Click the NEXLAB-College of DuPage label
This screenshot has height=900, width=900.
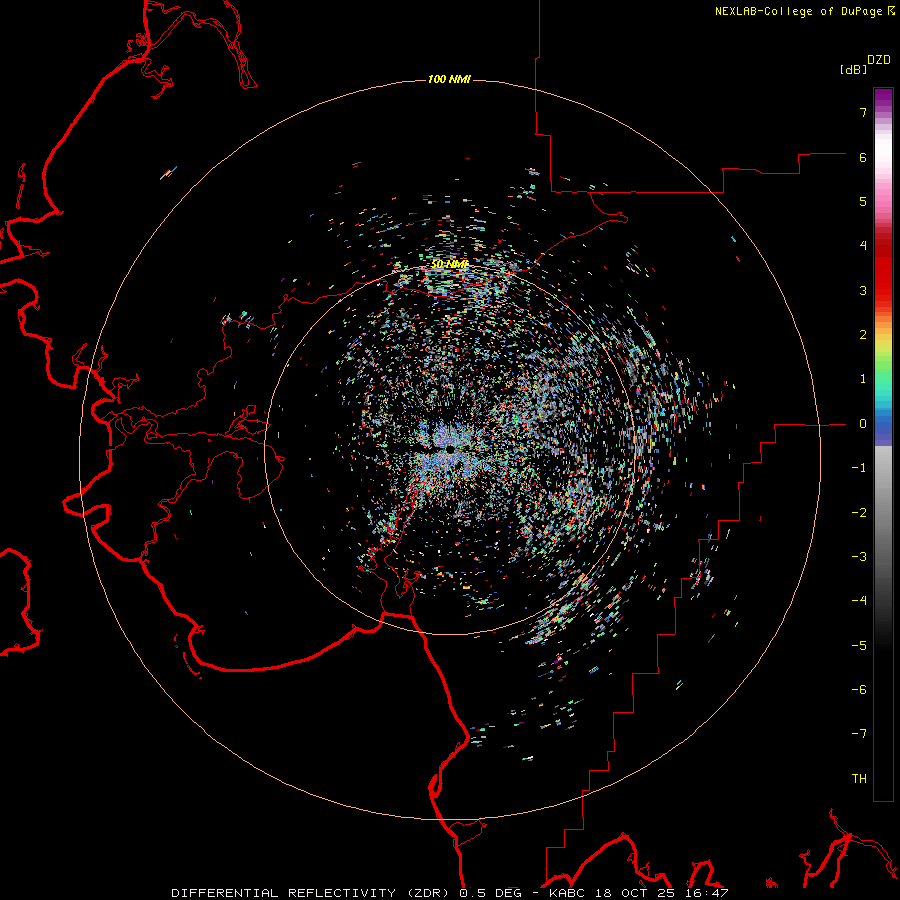tap(798, 11)
